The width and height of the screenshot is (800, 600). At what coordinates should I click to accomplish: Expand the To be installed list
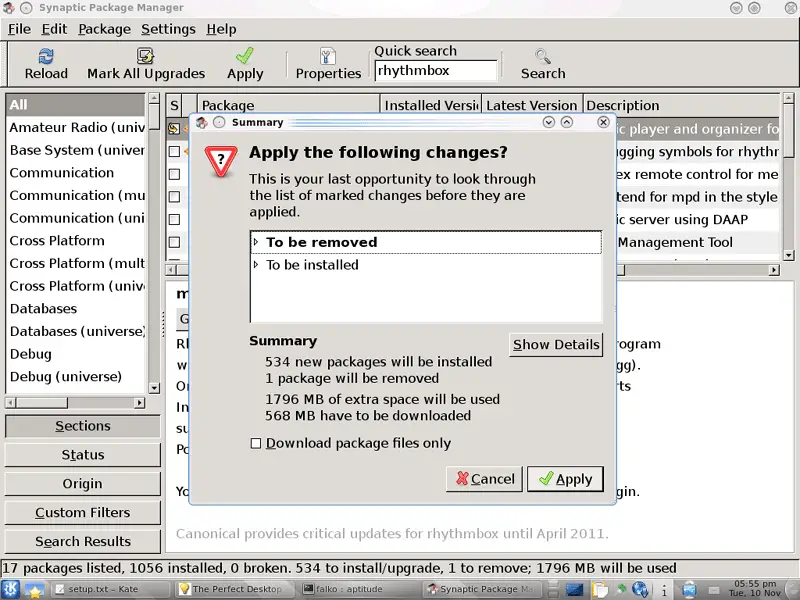[256, 264]
